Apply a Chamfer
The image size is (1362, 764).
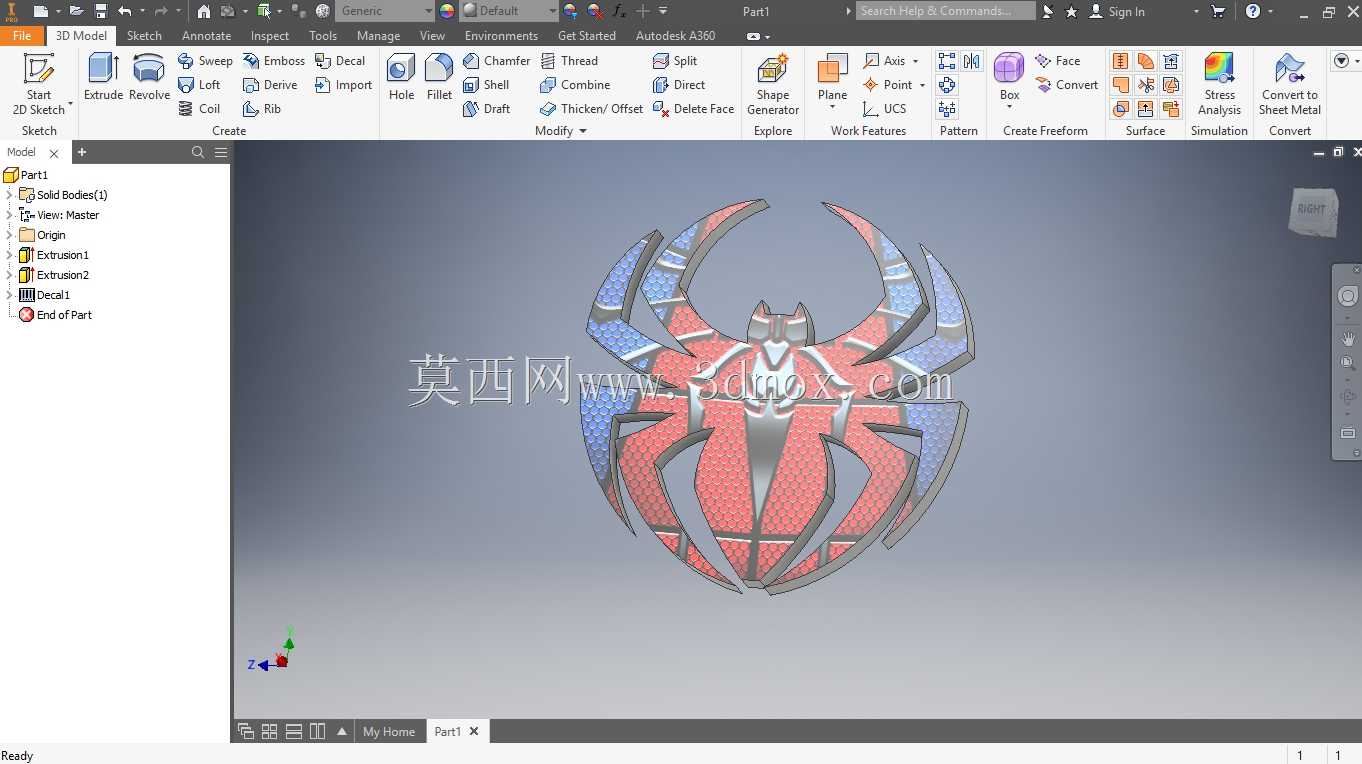coord(497,61)
